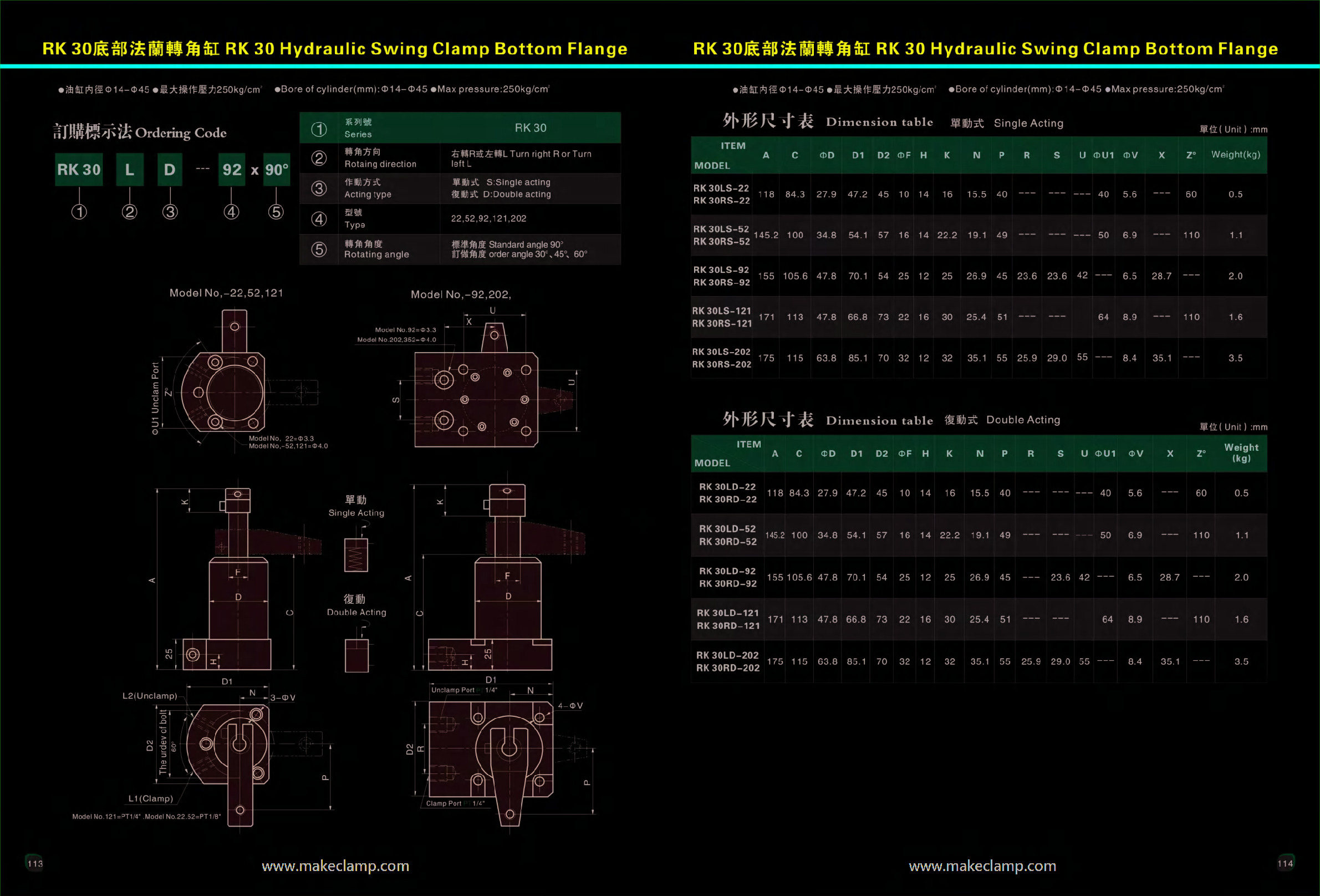The height and width of the screenshot is (896, 1320).
Task: Click the 90° angle code box
Action: 277,169
